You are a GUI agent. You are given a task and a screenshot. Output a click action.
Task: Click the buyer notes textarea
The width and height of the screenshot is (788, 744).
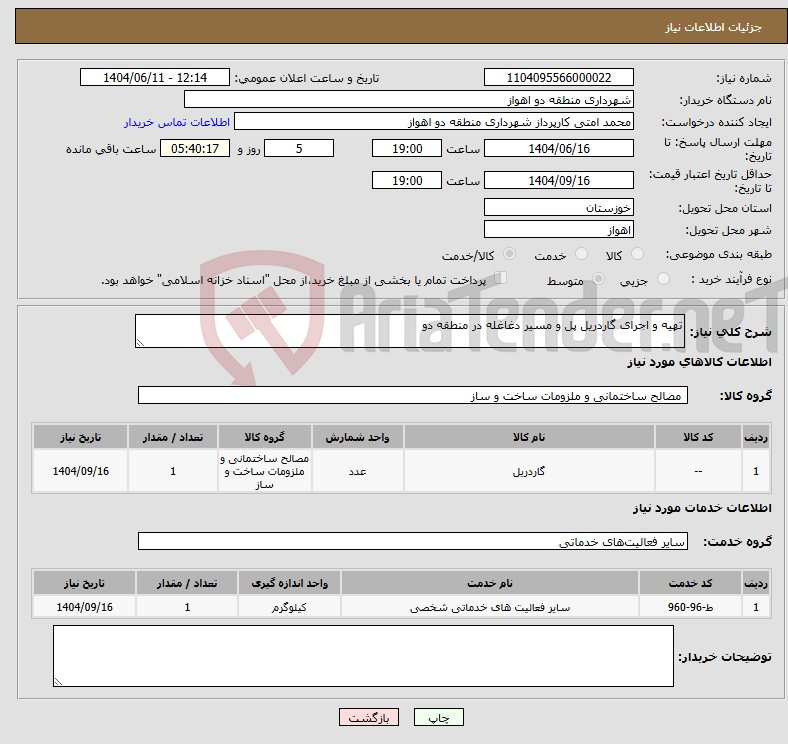tap(363, 656)
